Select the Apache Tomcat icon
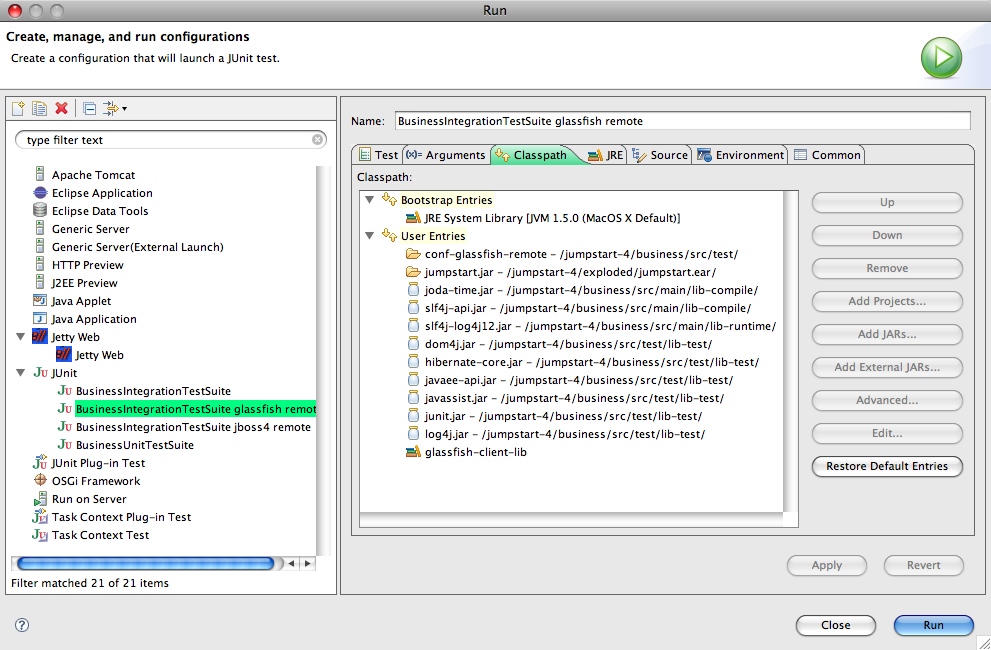This screenshot has width=991, height=650. pos(40,175)
